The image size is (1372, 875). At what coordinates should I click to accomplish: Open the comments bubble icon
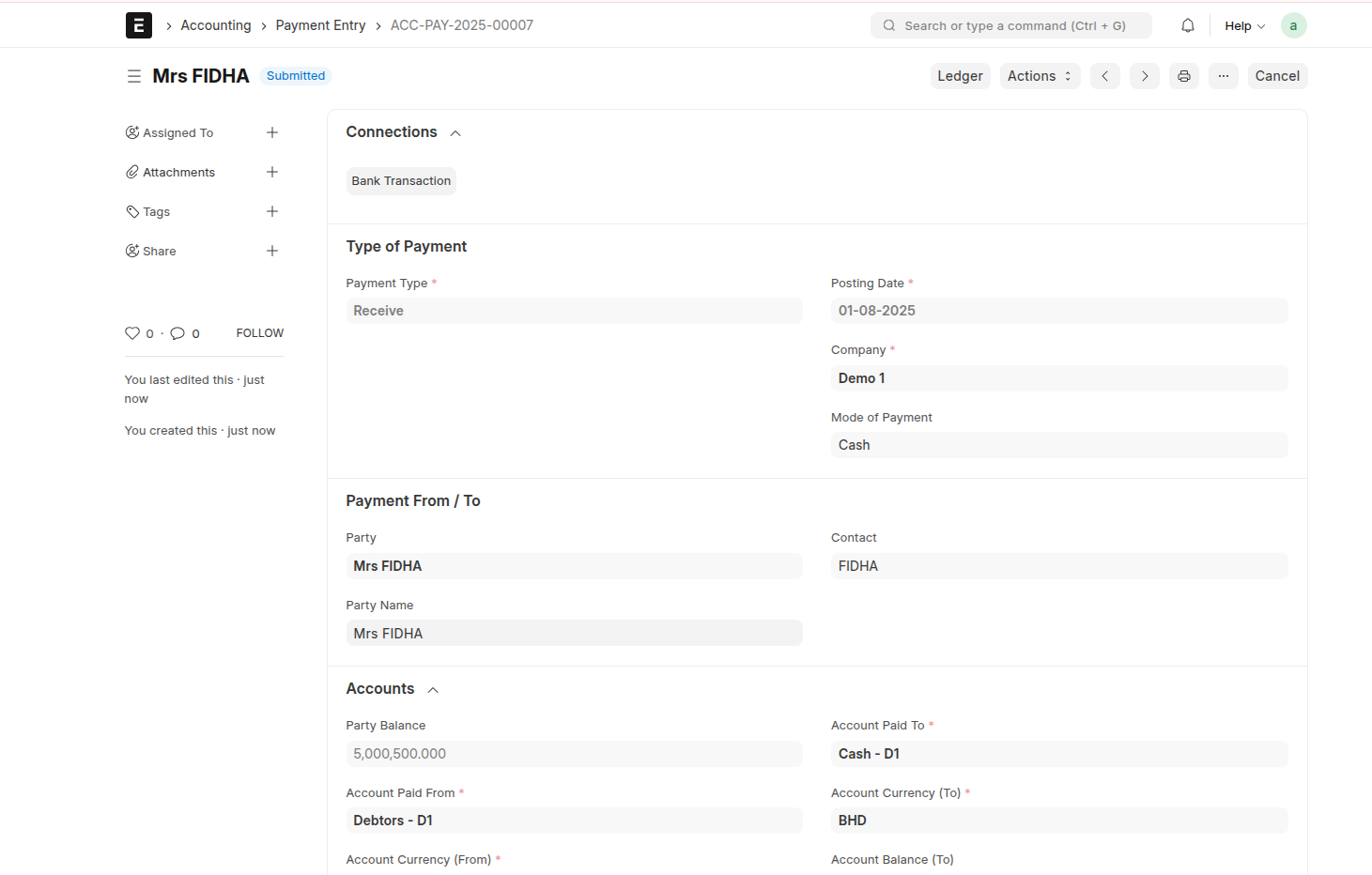click(177, 333)
